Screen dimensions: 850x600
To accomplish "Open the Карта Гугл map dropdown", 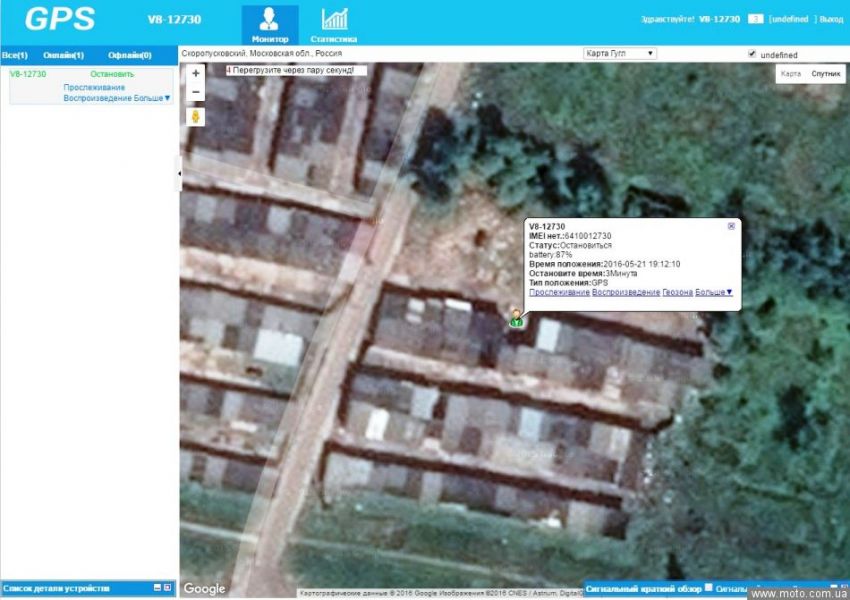I will pos(619,53).
